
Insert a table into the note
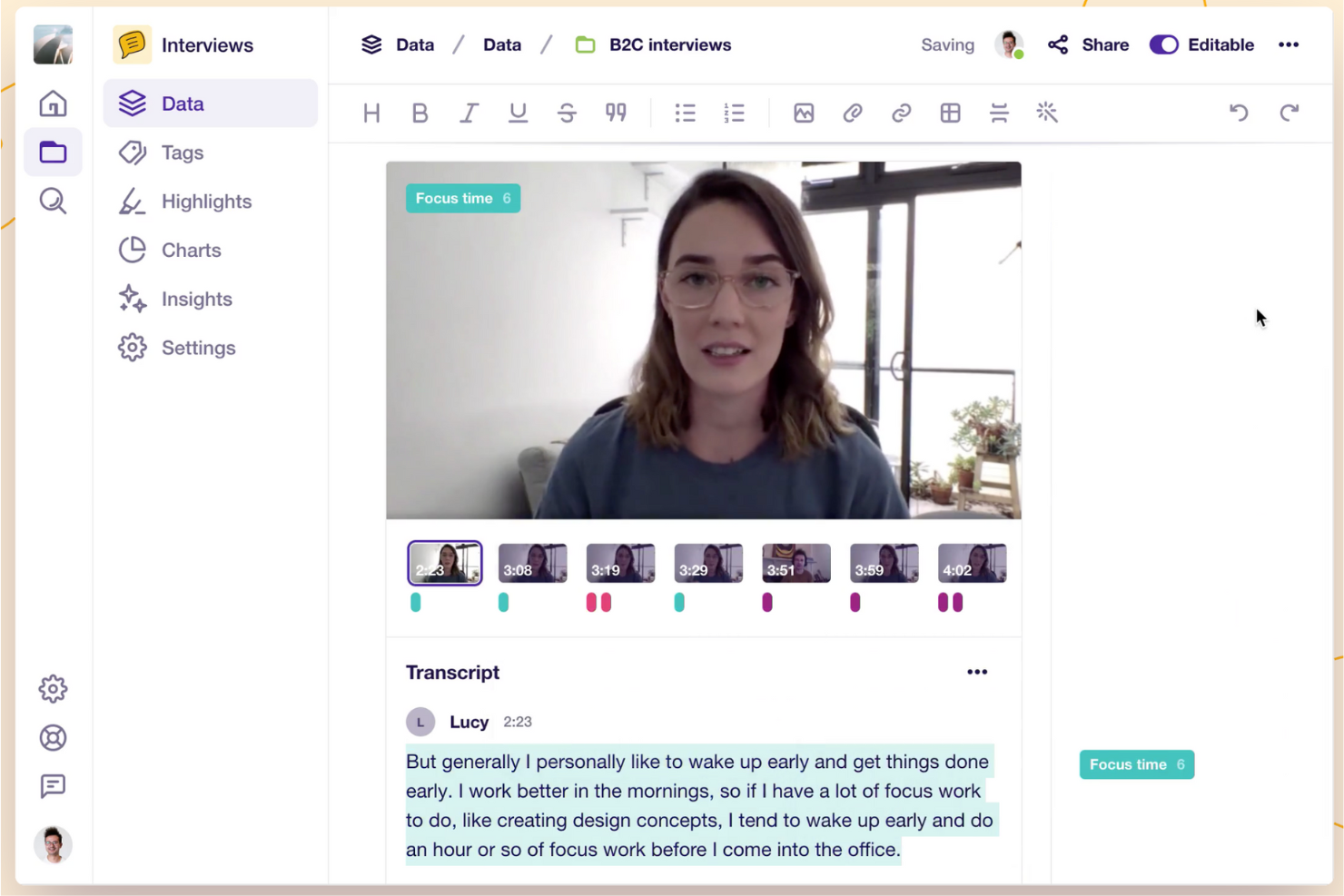click(950, 113)
